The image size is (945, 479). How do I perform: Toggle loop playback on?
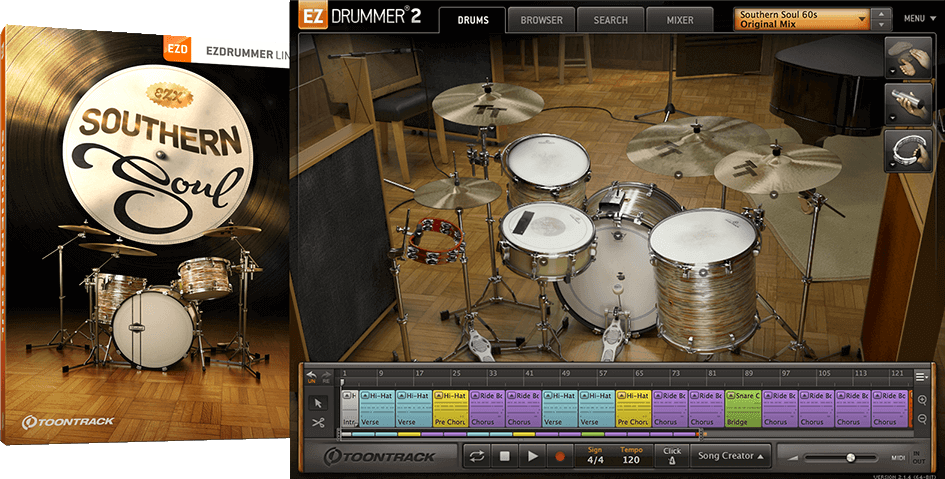[x=477, y=457]
